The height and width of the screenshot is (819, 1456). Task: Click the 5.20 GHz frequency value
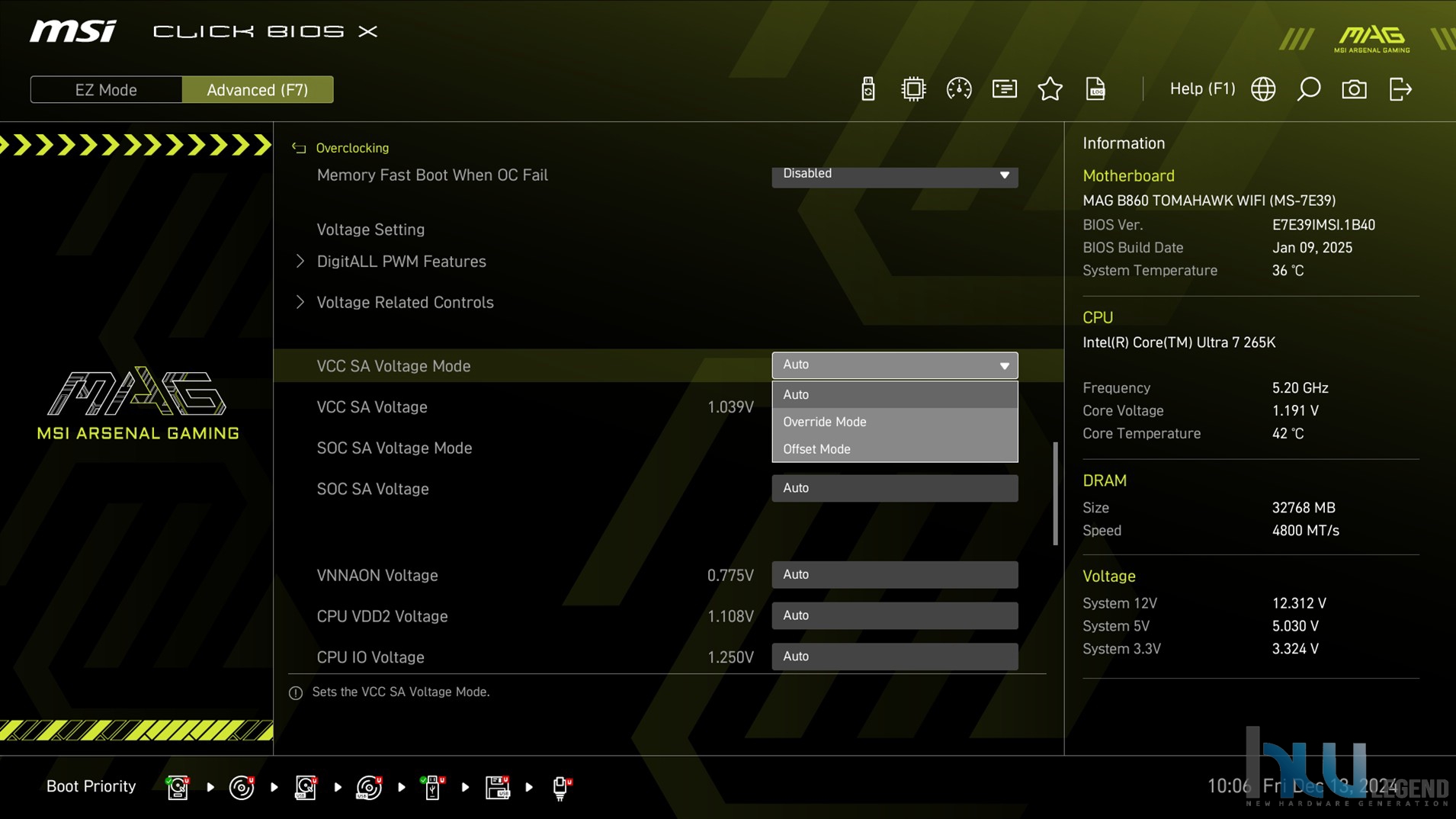(x=1300, y=388)
